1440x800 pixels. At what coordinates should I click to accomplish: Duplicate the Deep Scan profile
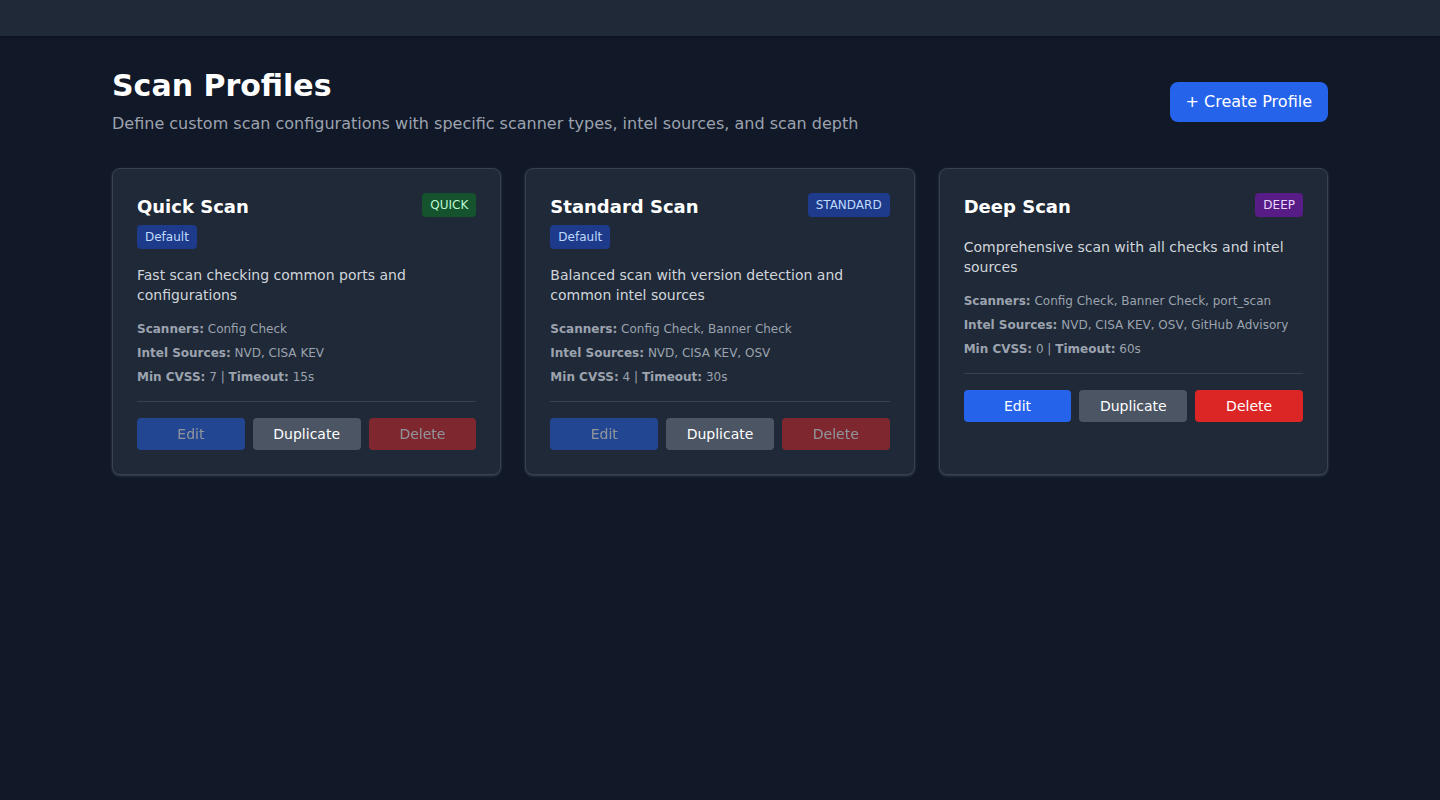click(x=1132, y=405)
